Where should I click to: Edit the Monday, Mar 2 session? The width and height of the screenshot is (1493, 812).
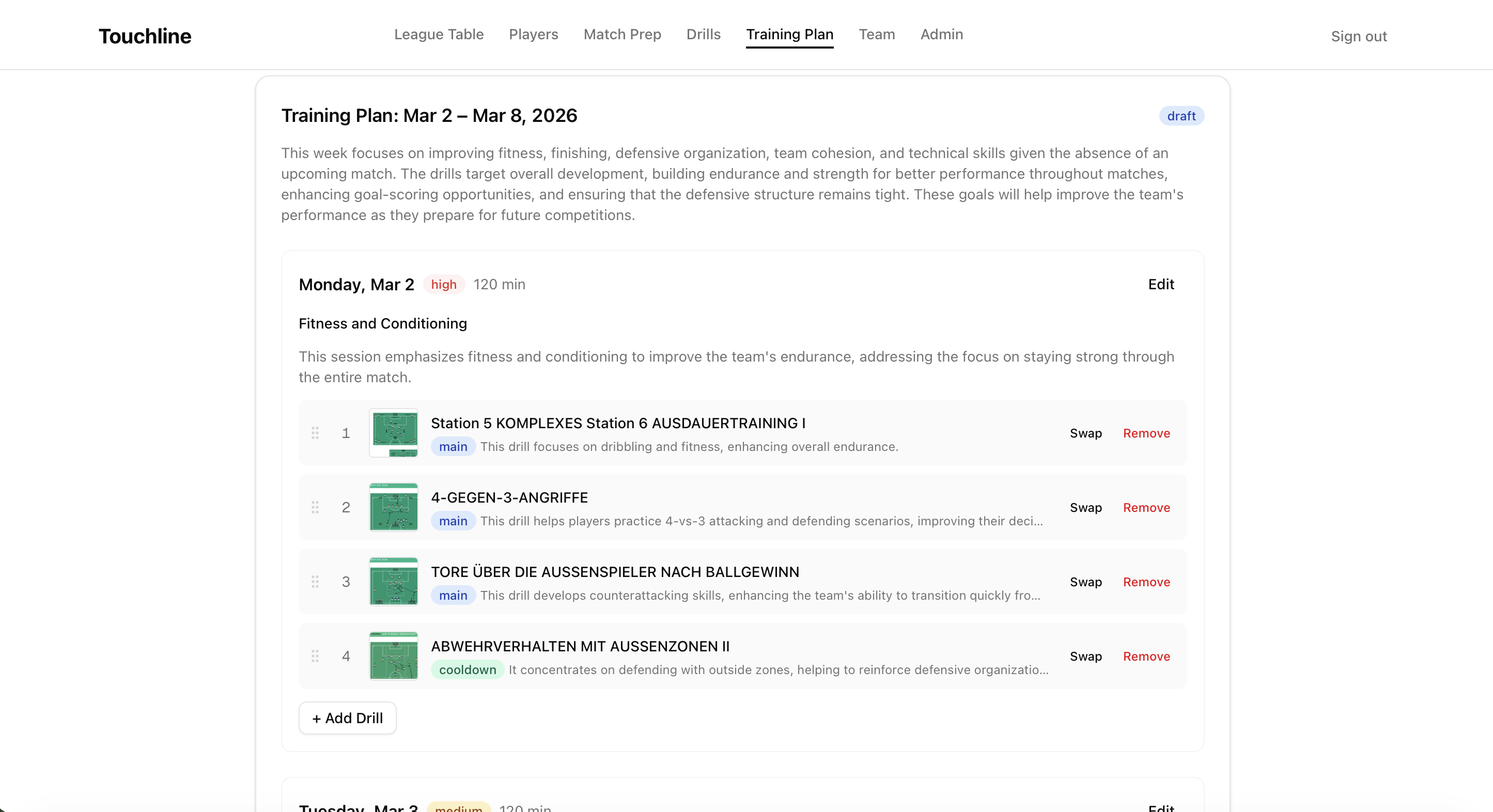click(x=1160, y=285)
